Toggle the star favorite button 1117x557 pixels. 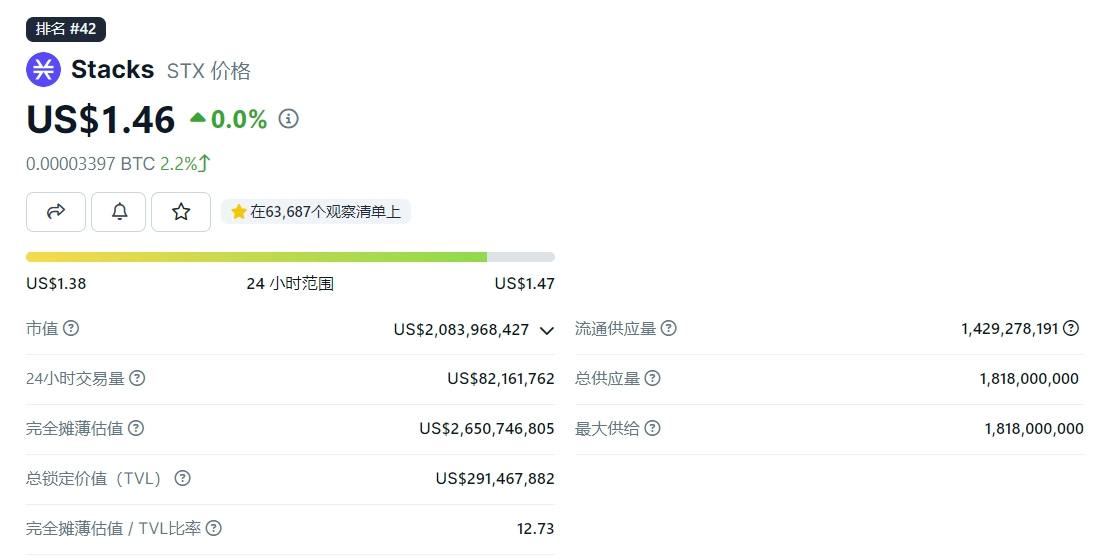(181, 211)
